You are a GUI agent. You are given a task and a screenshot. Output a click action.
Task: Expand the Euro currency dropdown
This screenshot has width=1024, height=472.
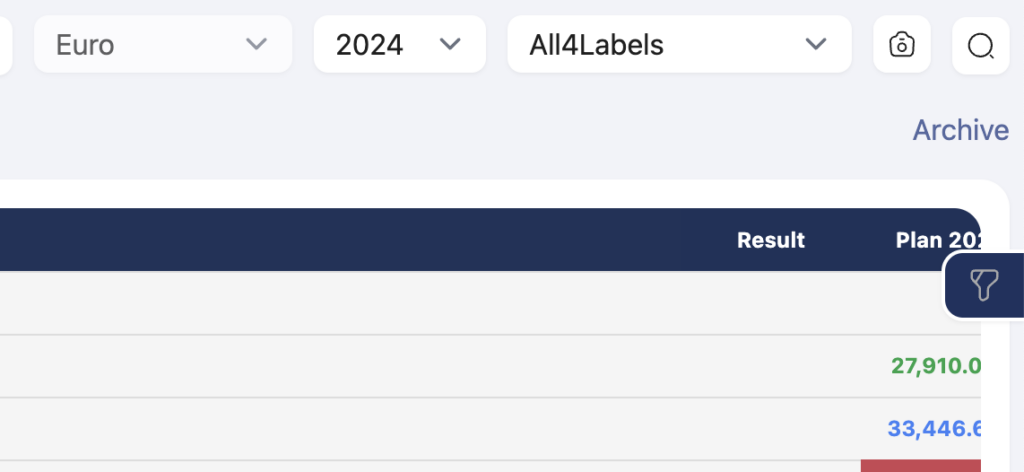point(163,44)
